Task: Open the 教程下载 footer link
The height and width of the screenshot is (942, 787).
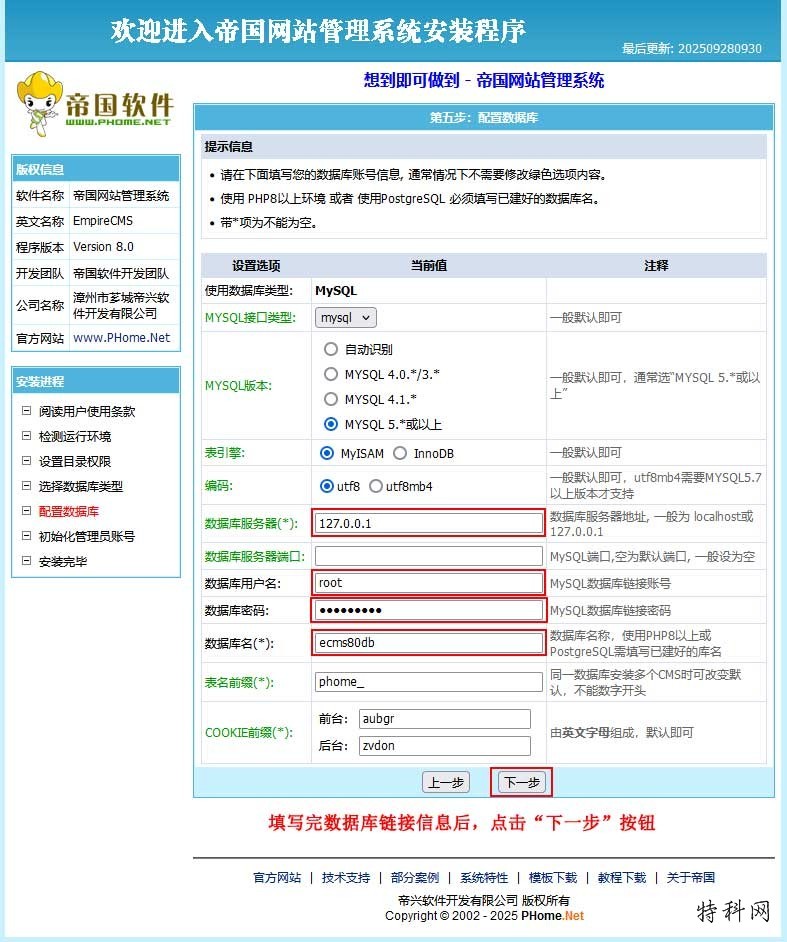Action: click(622, 878)
